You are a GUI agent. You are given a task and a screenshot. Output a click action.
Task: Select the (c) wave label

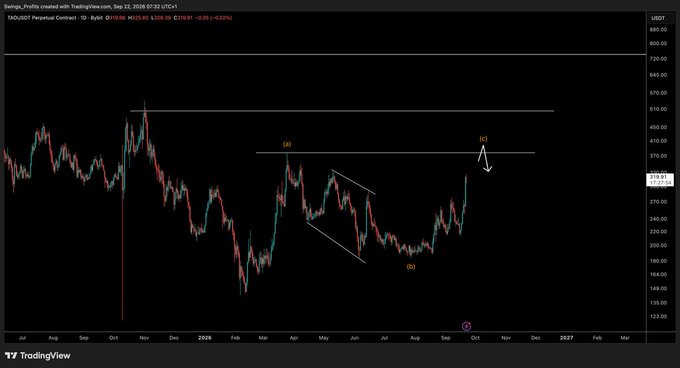[x=483, y=139]
